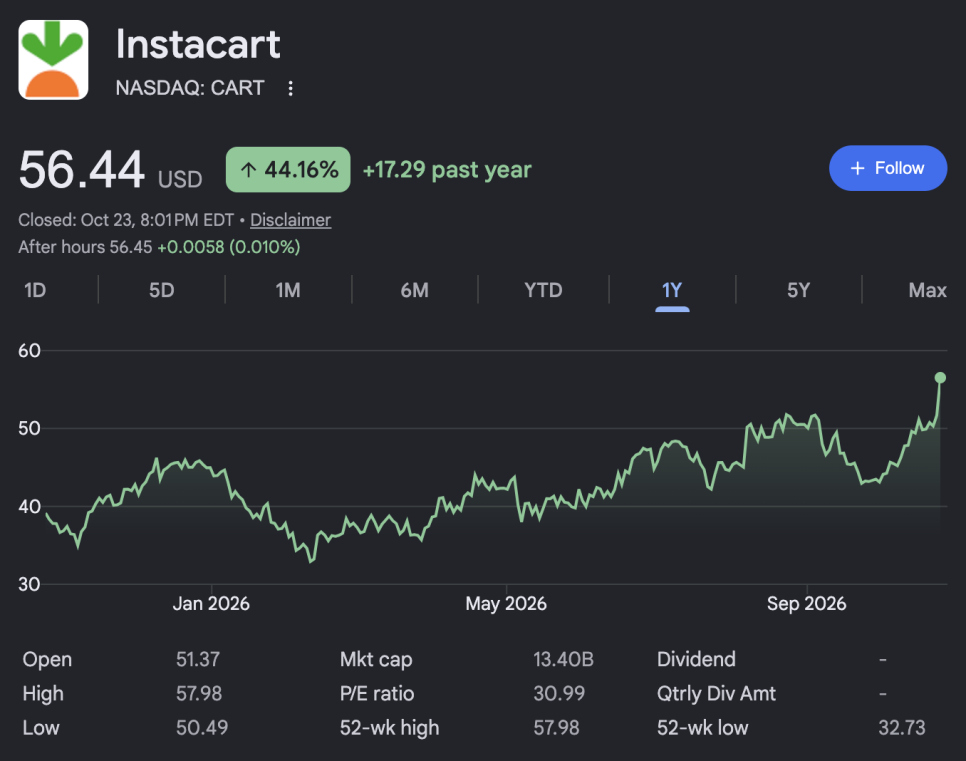Open the three-dot more options menu
The width and height of the screenshot is (966, 761).
(x=290, y=89)
